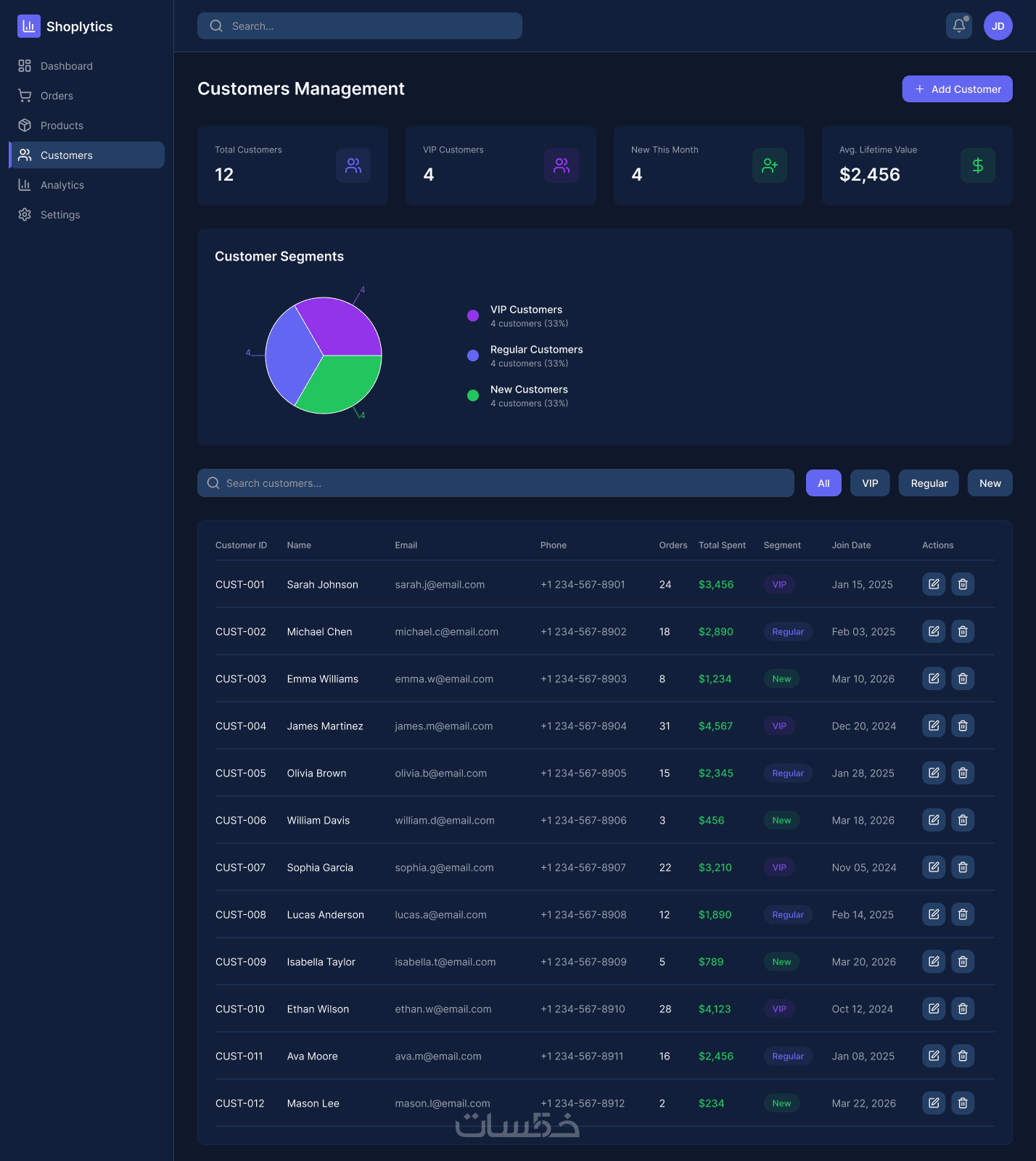Viewport: 1036px width, 1161px height.
Task: Delete customer Michael Chen
Action: pyautogui.click(x=963, y=631)
